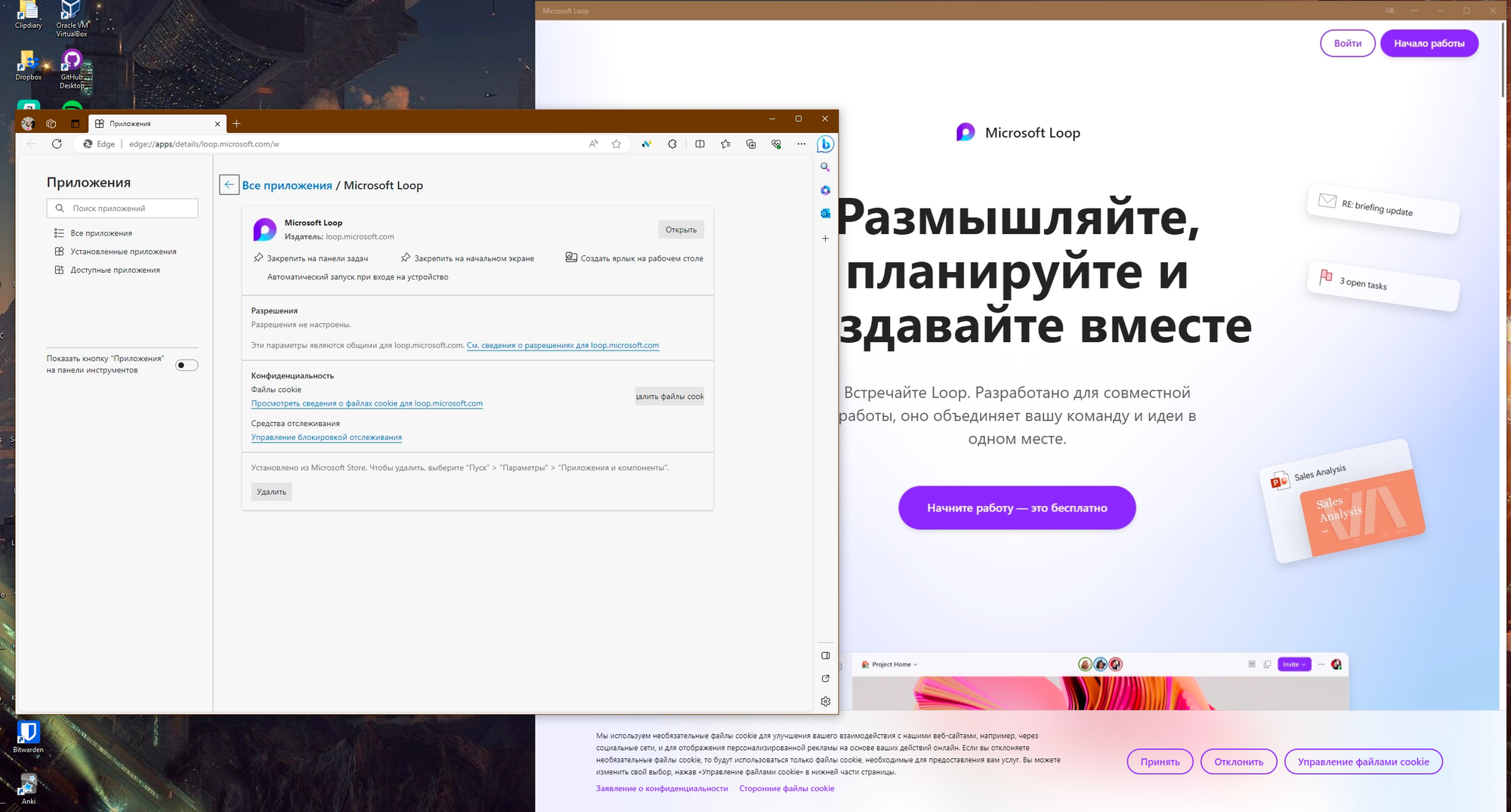Click the RE: briefing update card
Viewport: 1511px width, 812px height.
point(1383,208)
